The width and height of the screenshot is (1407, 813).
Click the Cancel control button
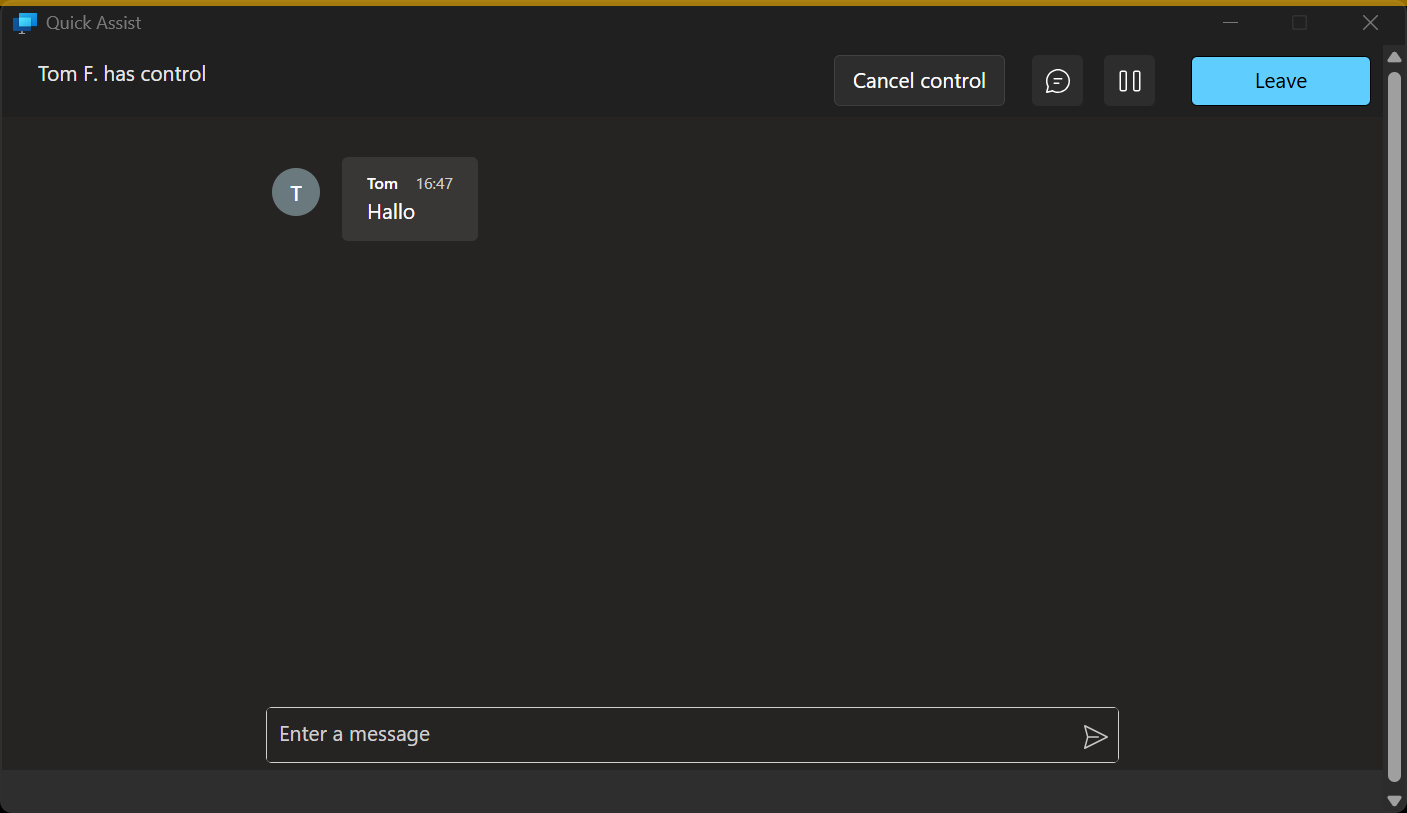click(x=919, y=81)
